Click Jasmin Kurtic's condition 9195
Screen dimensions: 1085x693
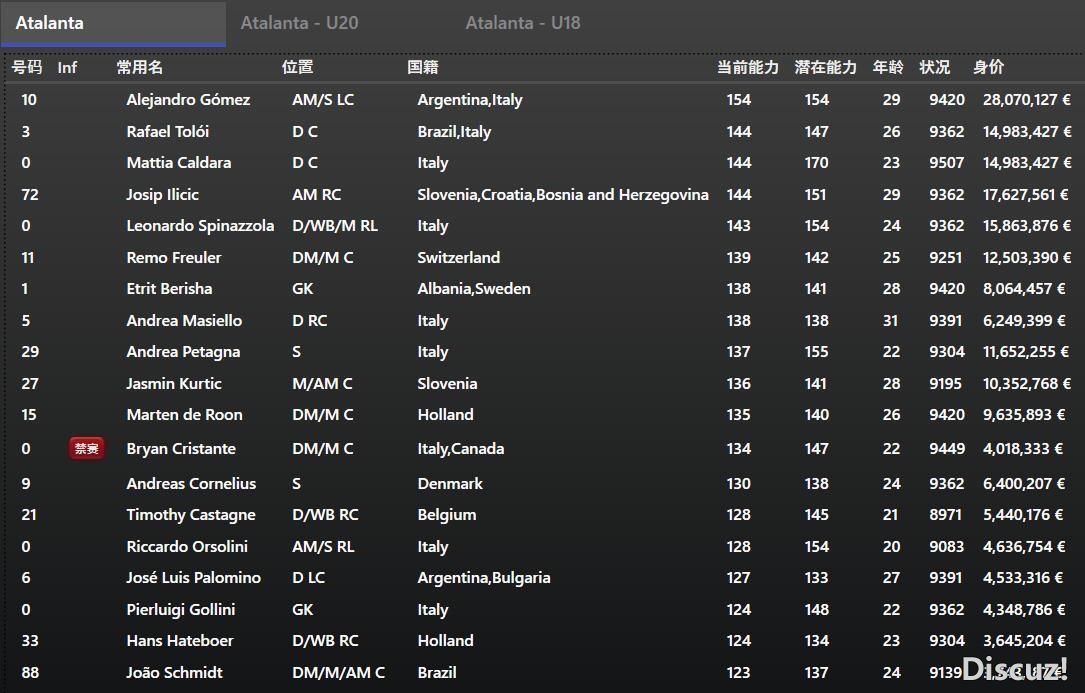pos(945,384)
